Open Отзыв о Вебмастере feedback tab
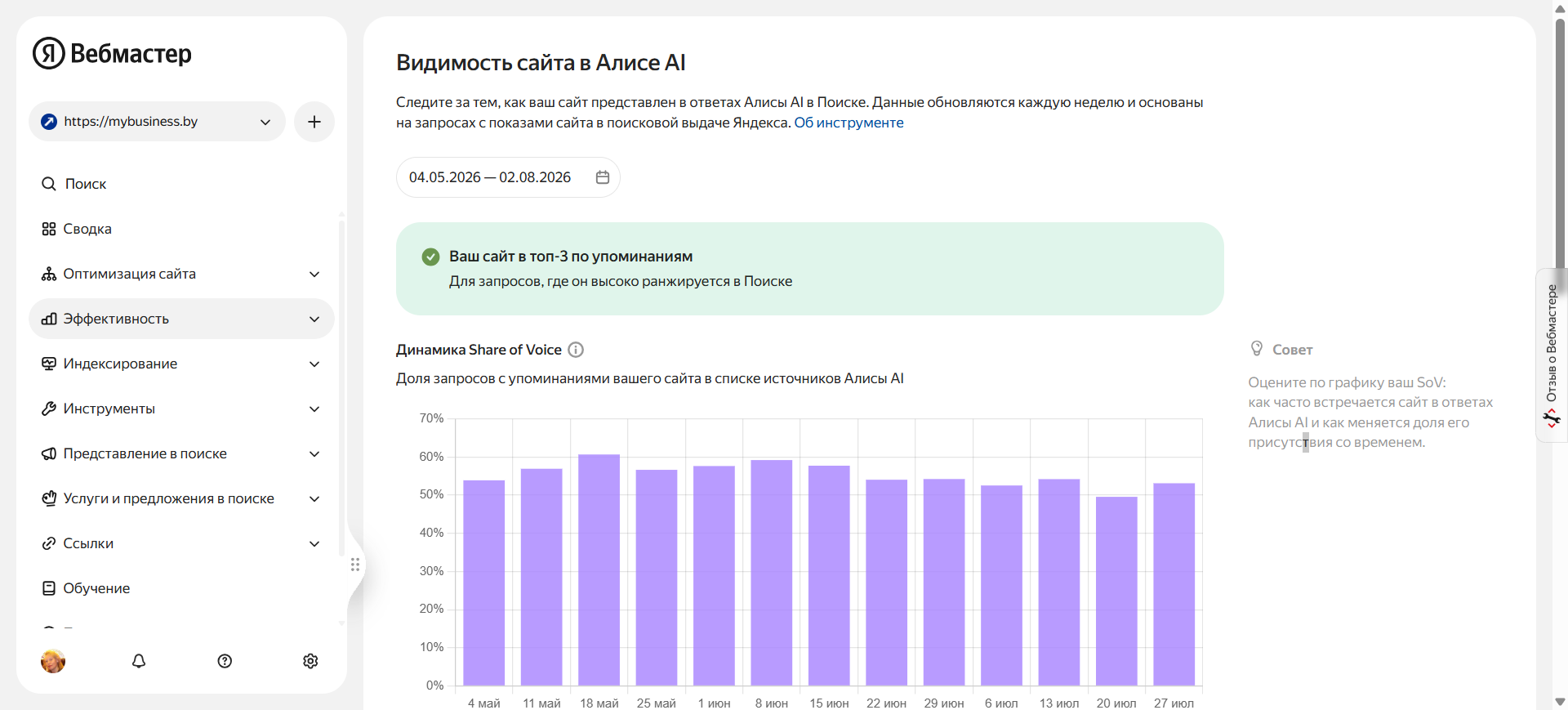 coord(1552,355)
